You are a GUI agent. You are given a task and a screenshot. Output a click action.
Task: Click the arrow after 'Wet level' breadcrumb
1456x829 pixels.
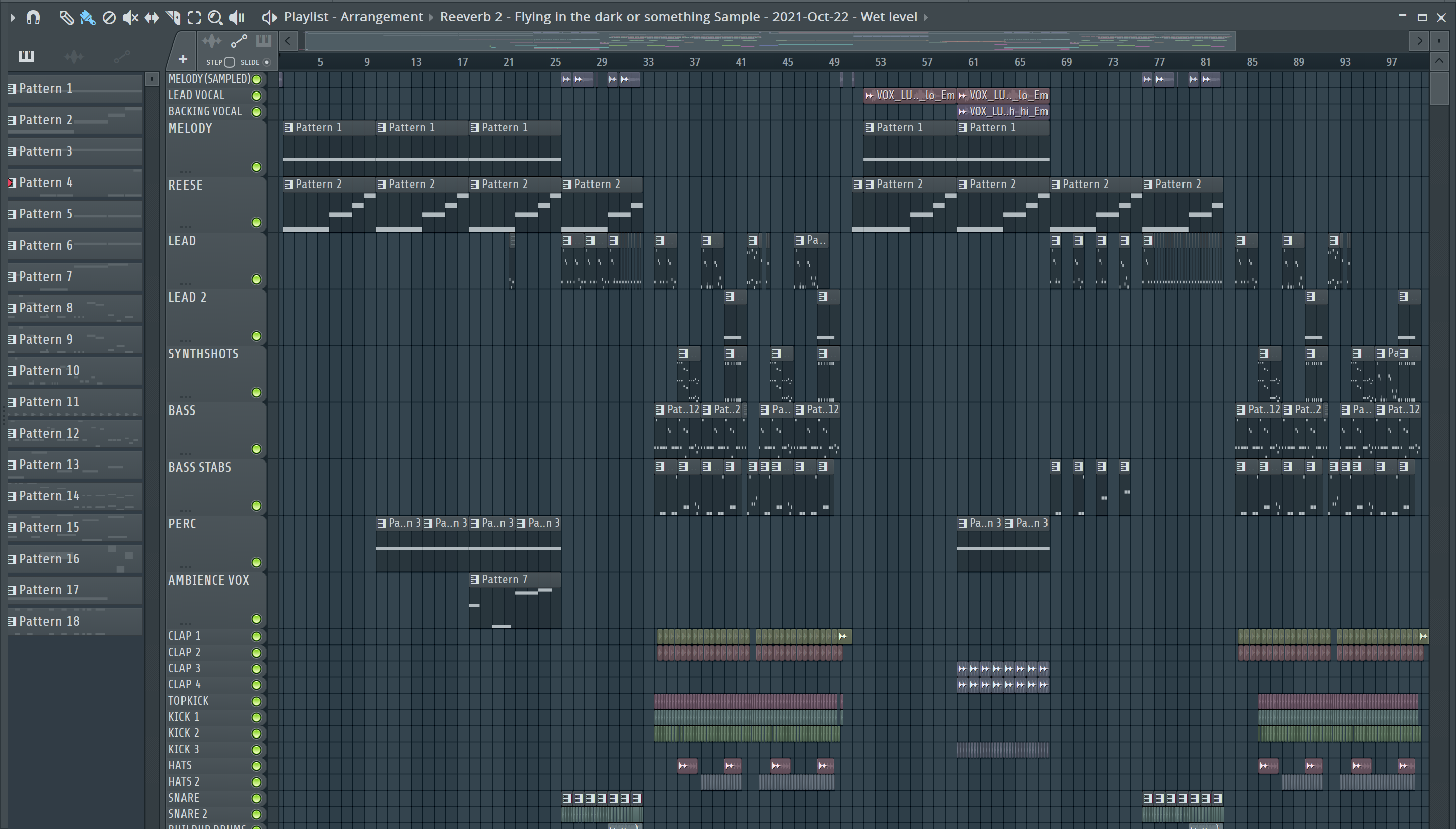[926, 18]
